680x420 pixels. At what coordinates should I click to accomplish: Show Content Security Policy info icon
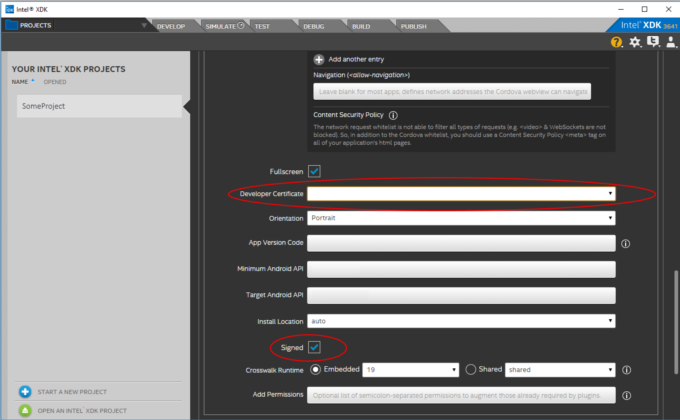393,115
